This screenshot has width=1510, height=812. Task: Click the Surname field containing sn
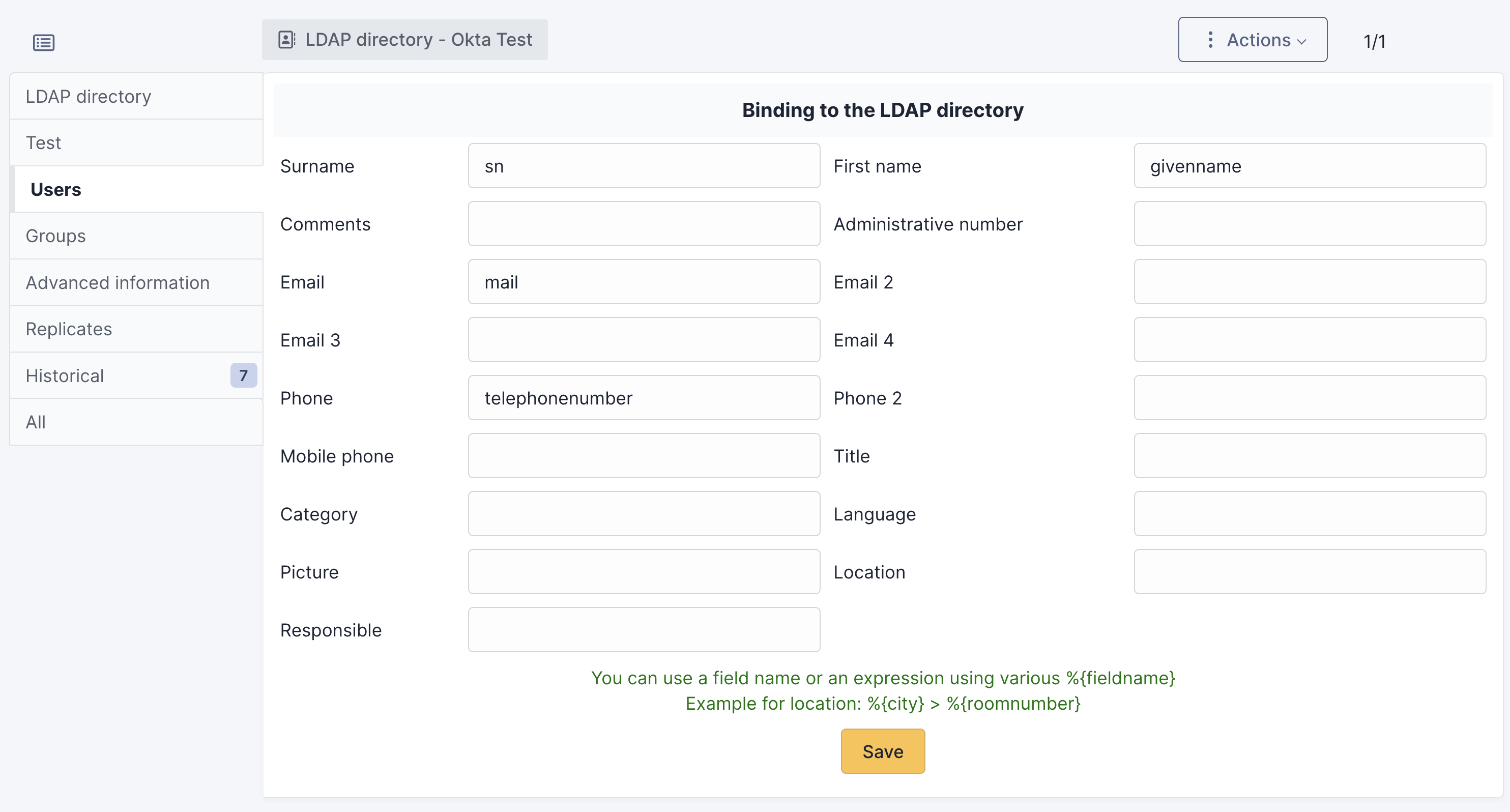(x=644, y=166)
